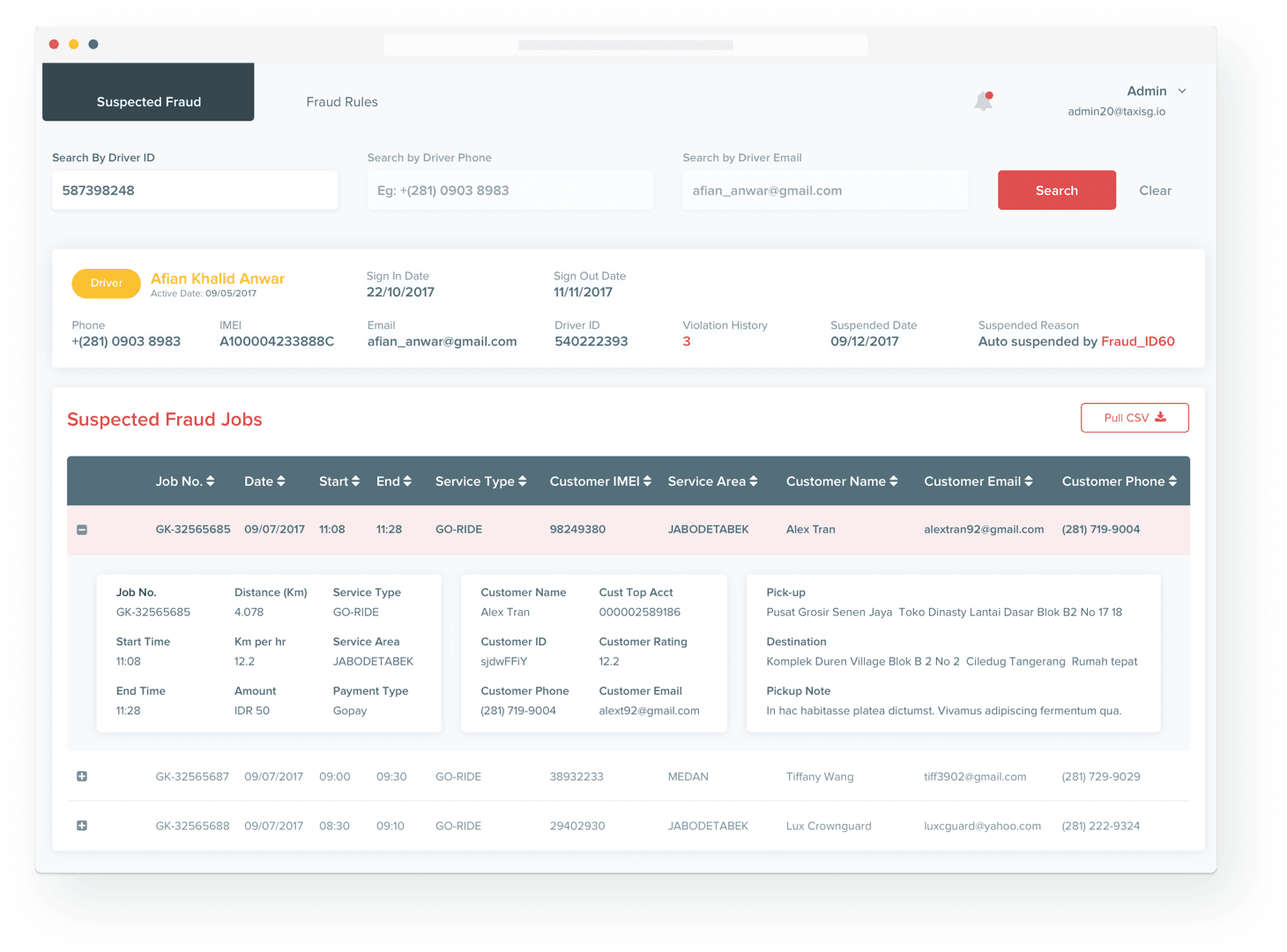Click amount IDR 50 value
The width and height of the screenshot is (1287, 952).
(252, 710)
